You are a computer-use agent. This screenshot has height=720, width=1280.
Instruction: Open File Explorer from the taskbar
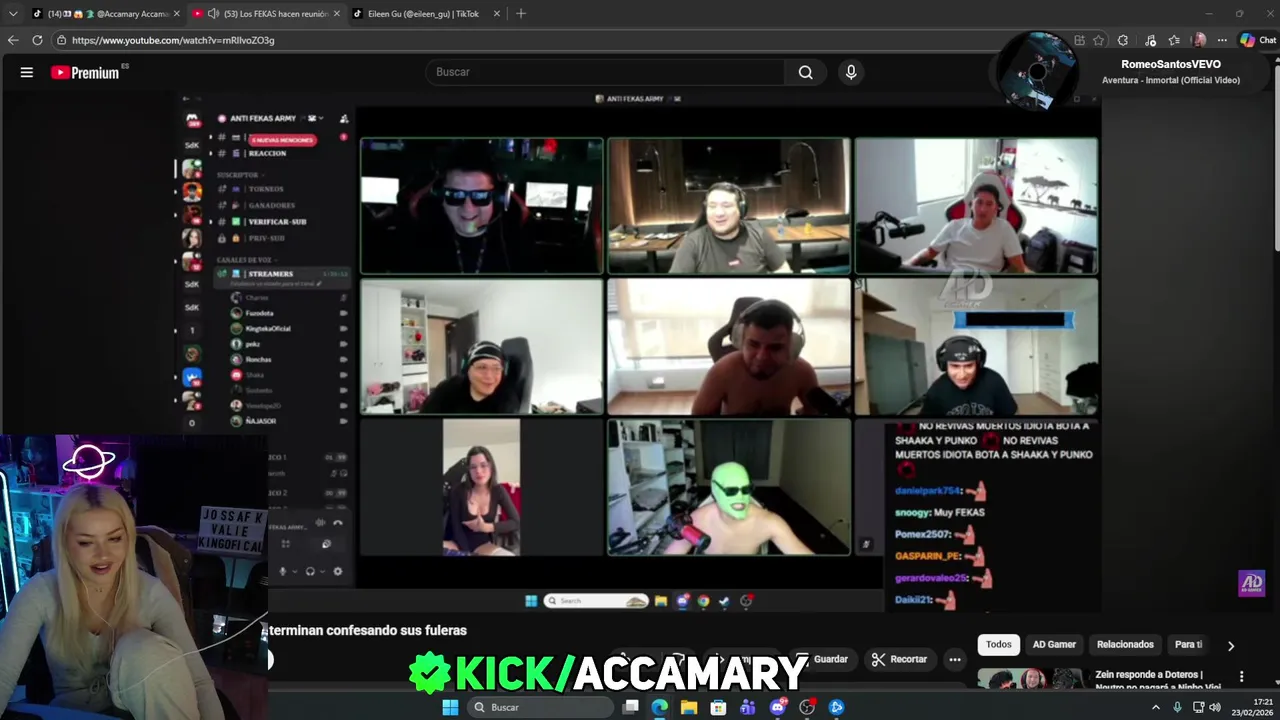(689, 707)
